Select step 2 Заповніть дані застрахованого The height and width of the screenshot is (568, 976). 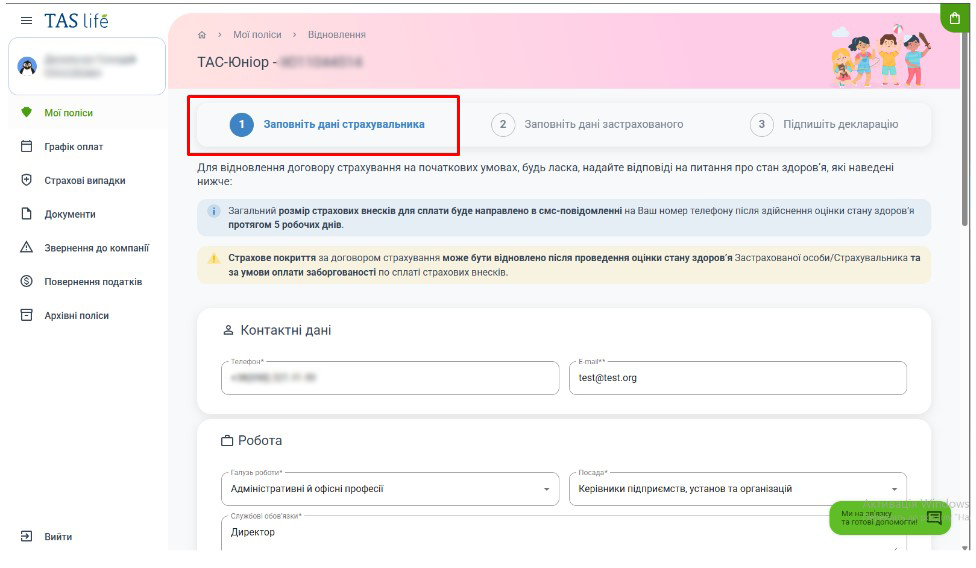coord(587,124)
